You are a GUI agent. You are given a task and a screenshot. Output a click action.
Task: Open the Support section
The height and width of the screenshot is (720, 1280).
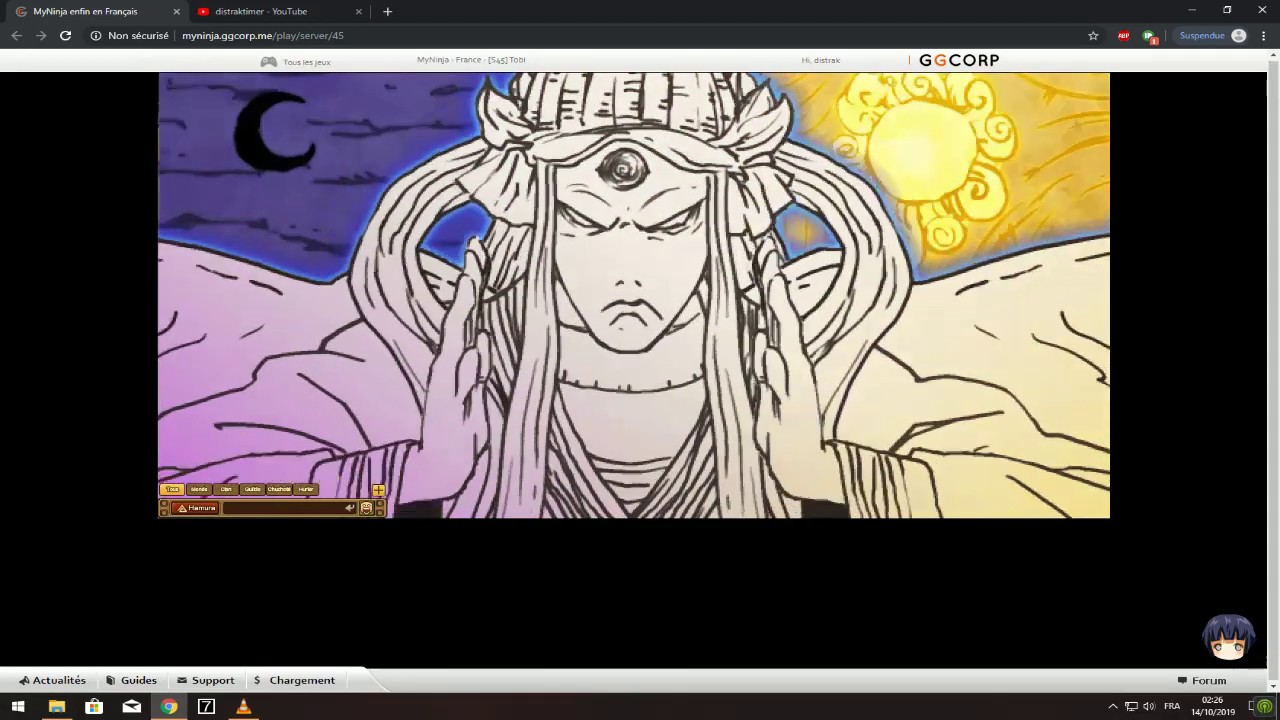[x=205, y=680]
